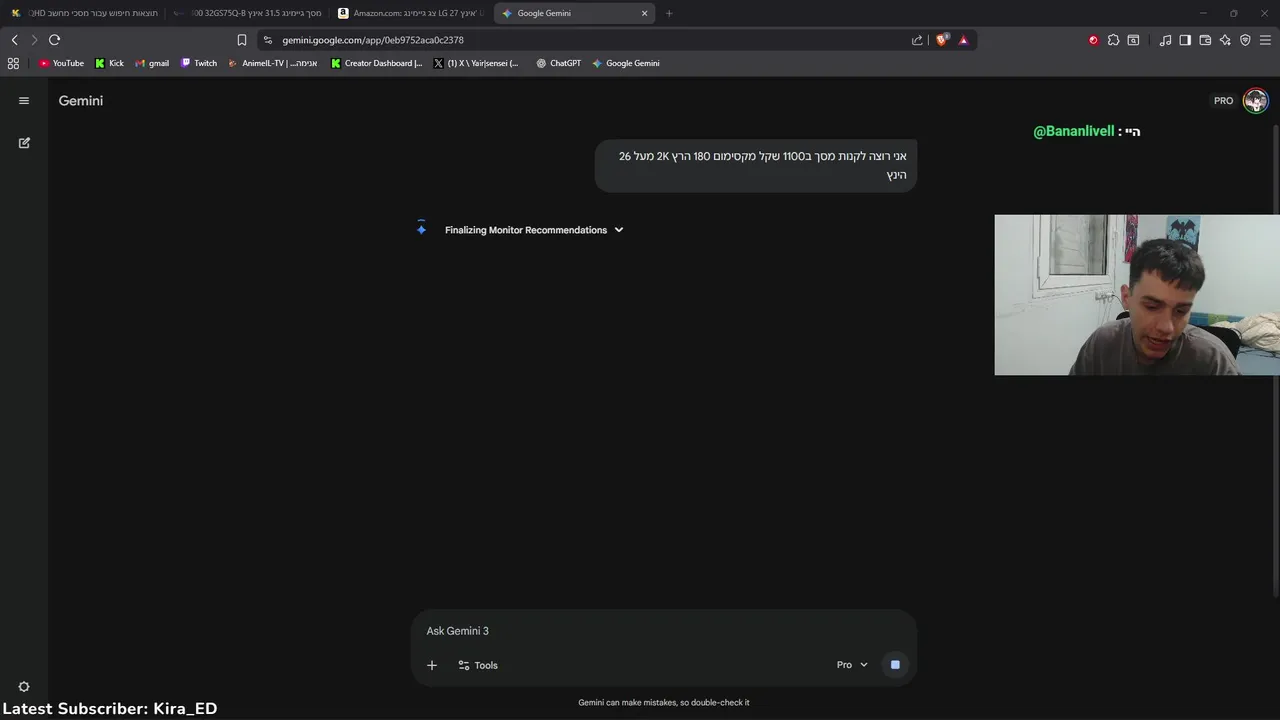Open the media control music note icon
1280x720 pixels.
click(1165, 40)
